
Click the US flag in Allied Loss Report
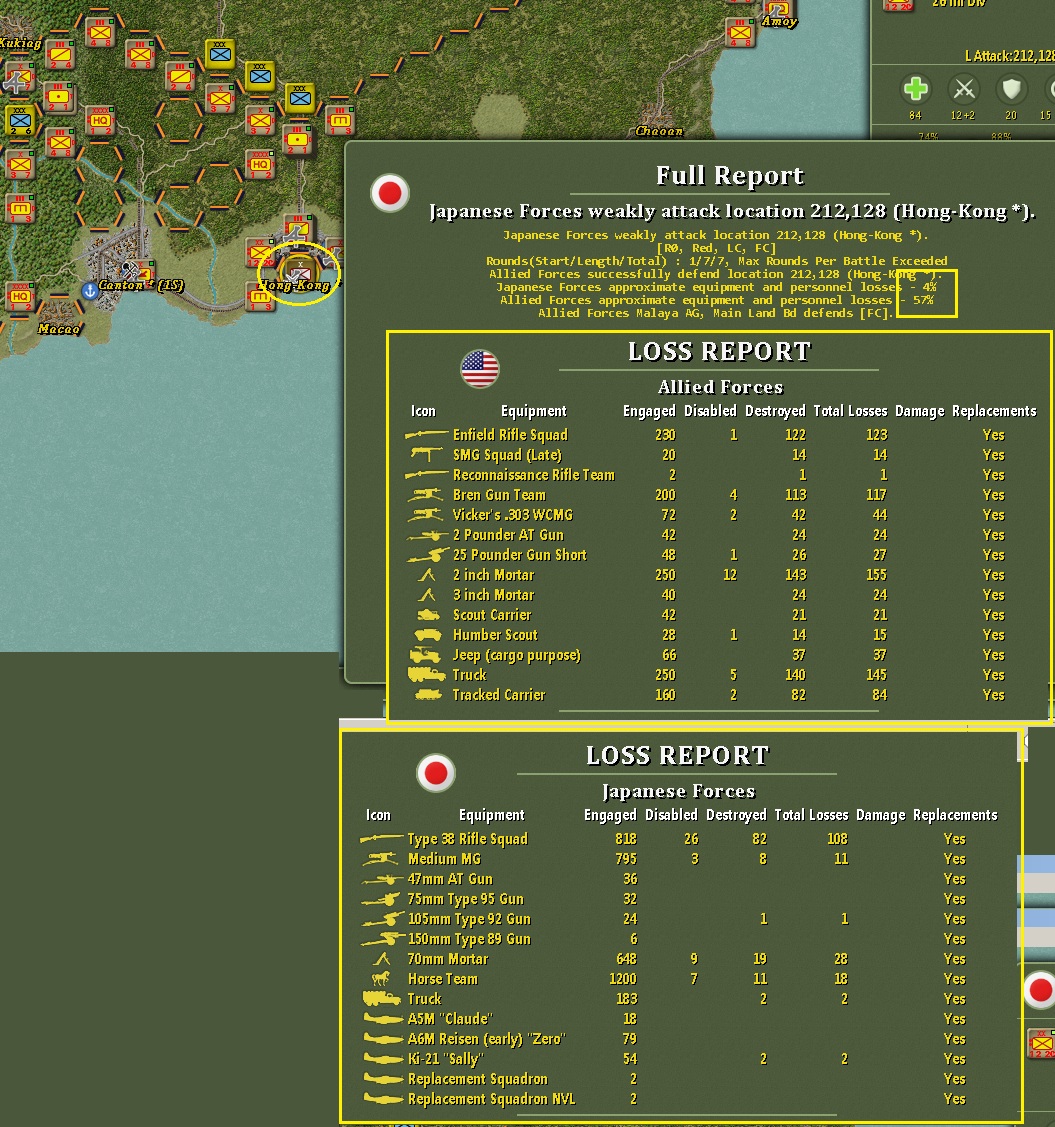pos(479,369)
